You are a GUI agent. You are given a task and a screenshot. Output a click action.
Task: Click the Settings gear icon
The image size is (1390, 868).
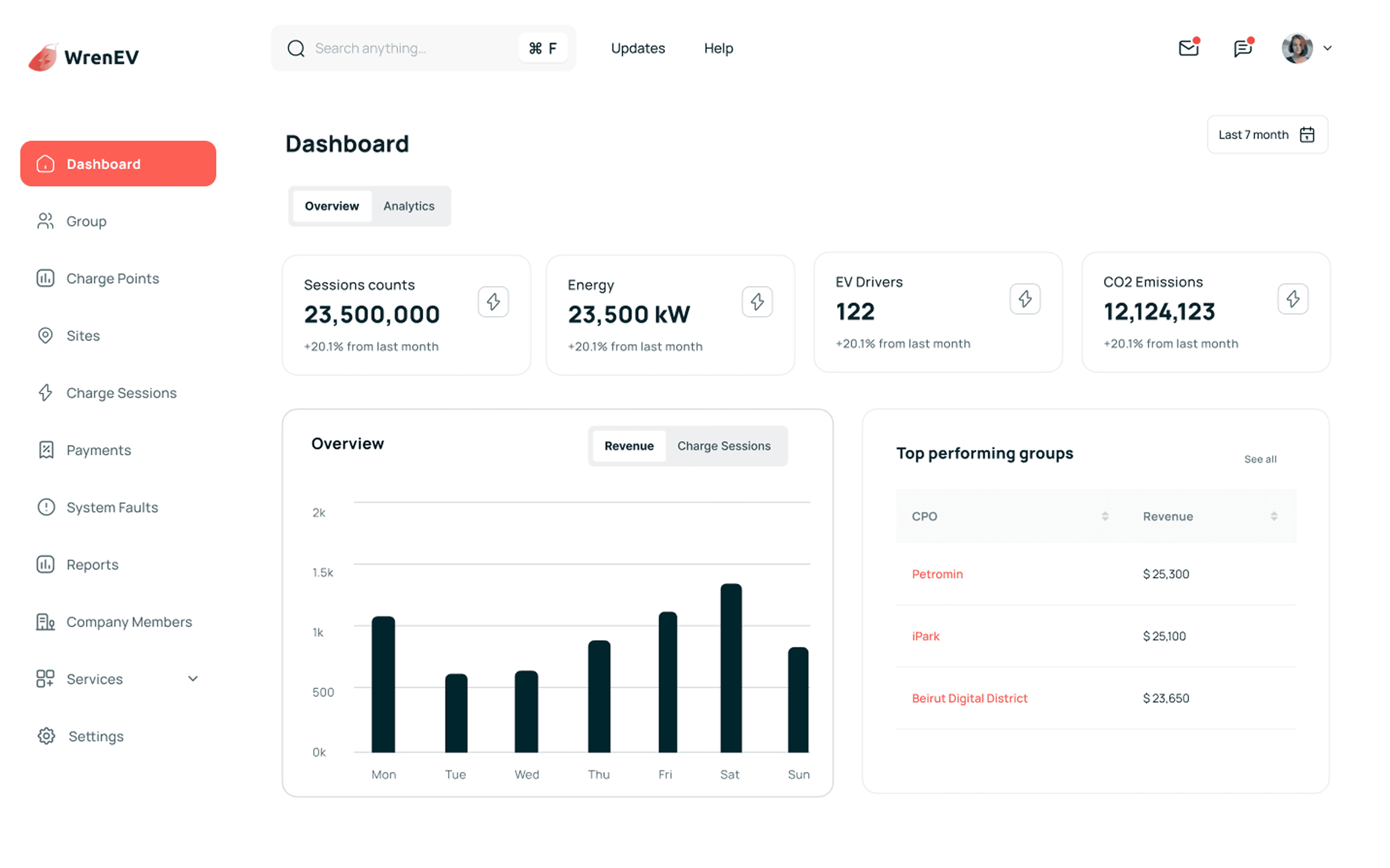click(46, 736)
